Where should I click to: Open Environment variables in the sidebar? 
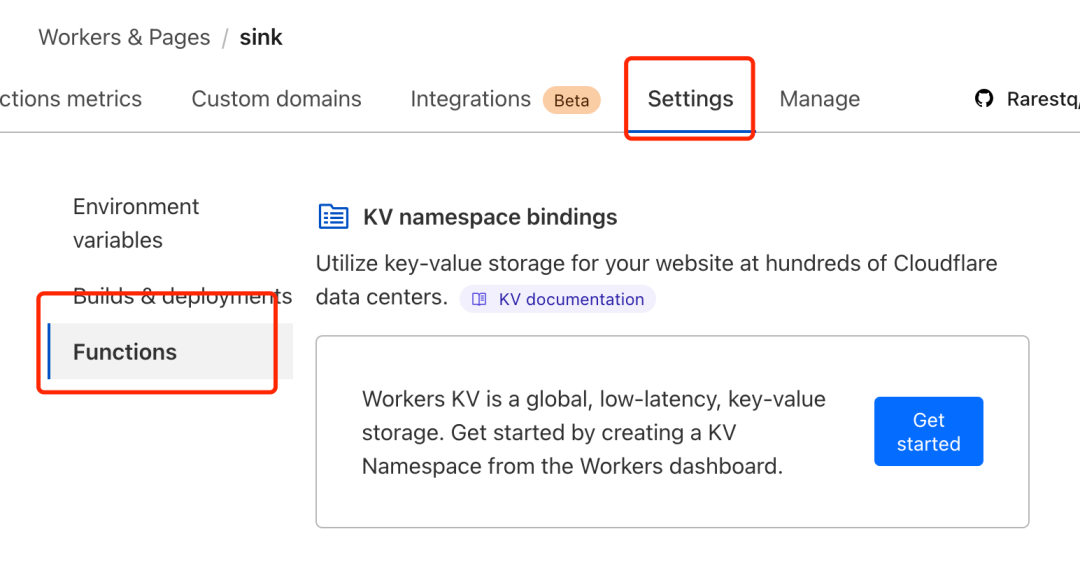(136, 223)
